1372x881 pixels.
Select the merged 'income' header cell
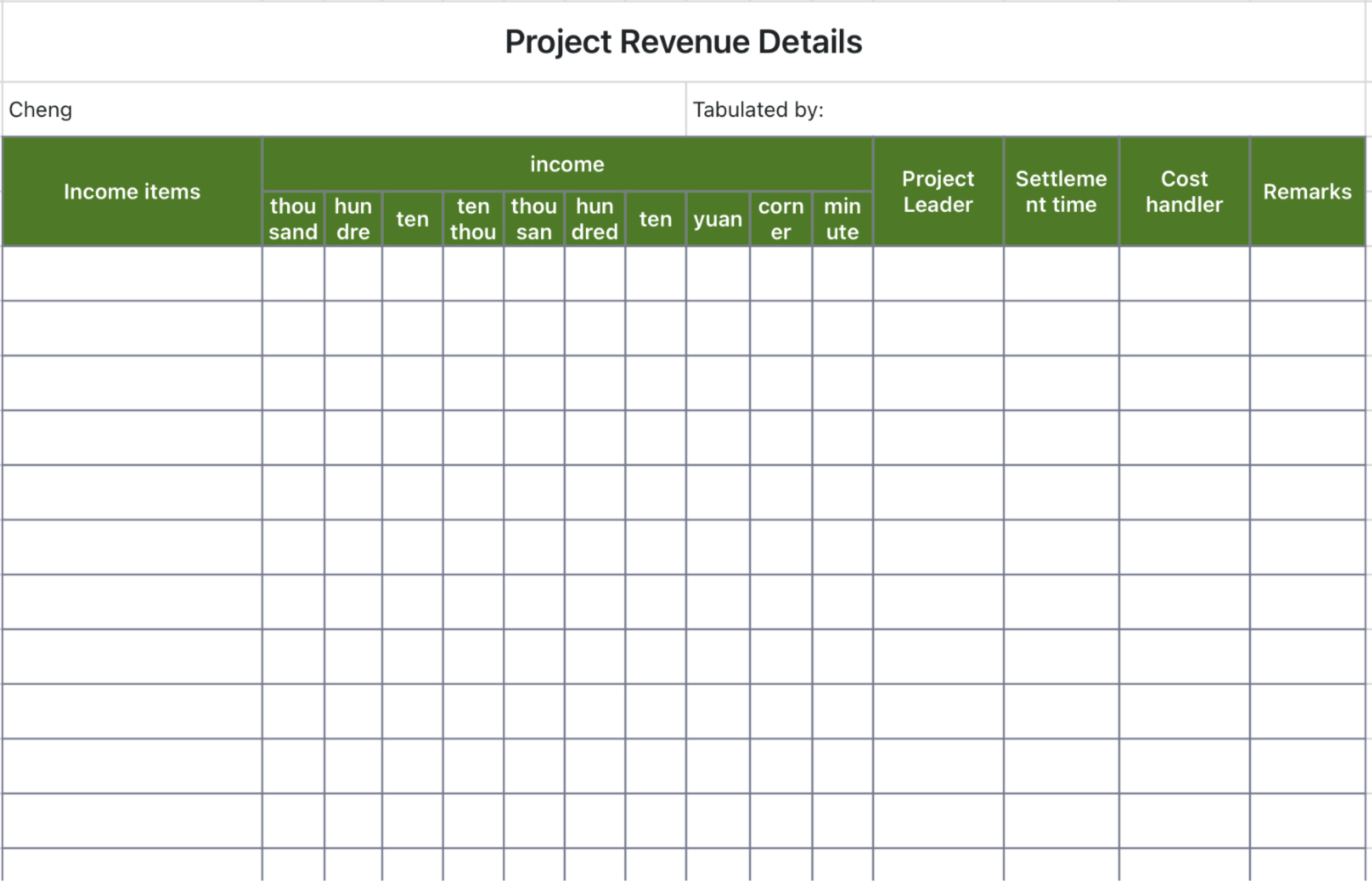567,164
